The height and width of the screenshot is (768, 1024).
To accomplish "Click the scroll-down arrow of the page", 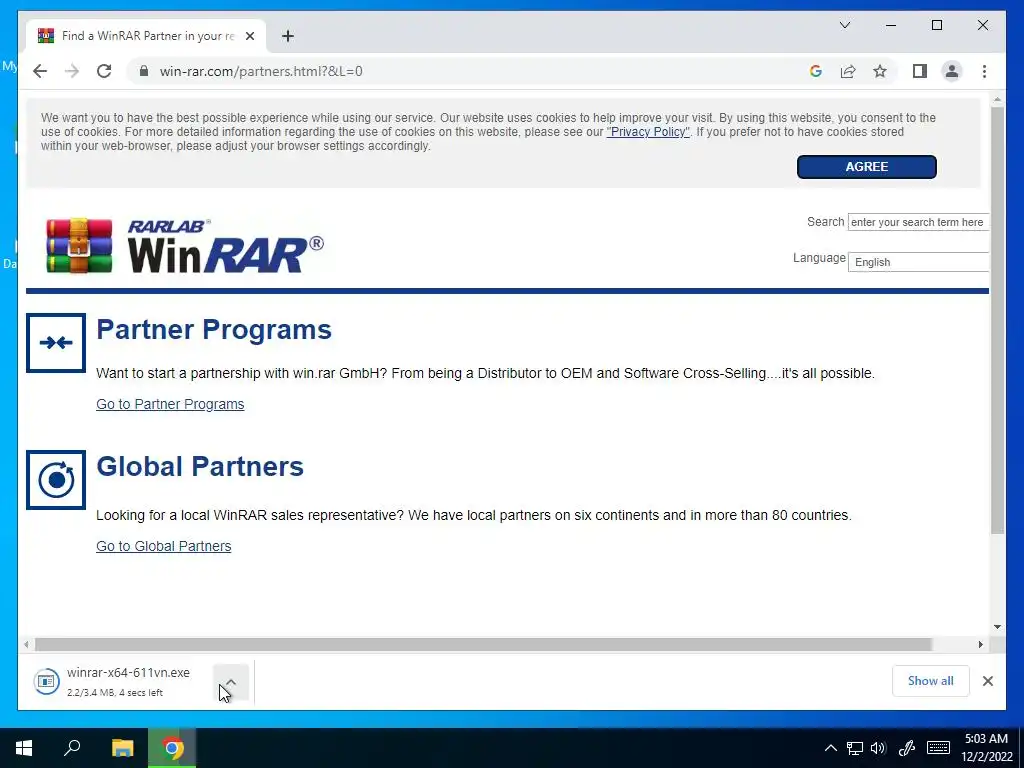I will point(997,627).
